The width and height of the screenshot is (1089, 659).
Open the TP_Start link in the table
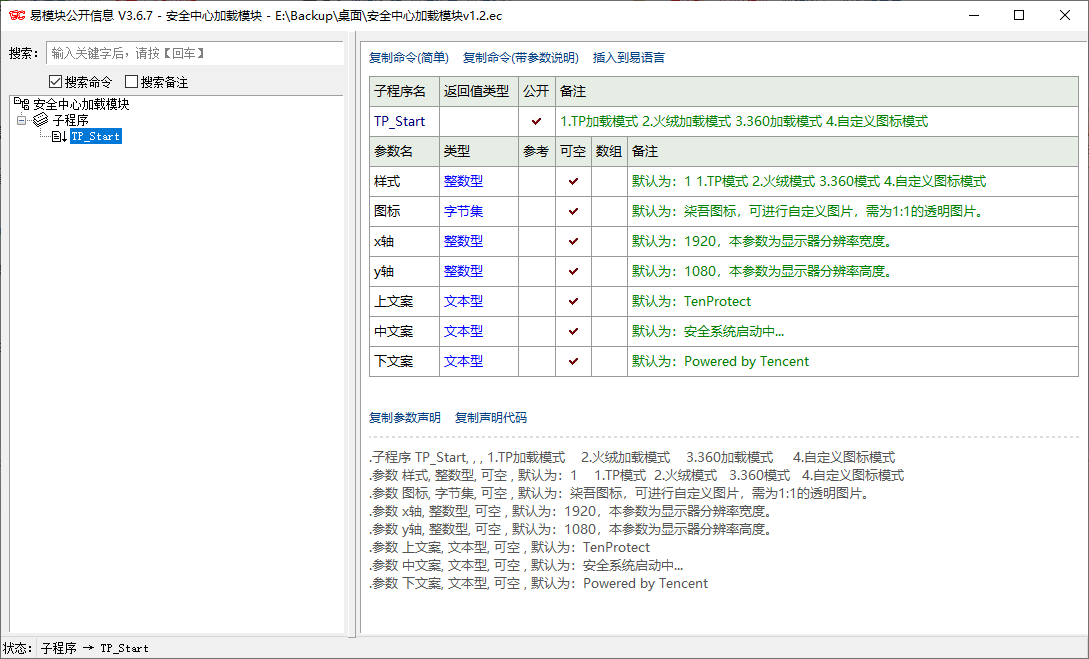[x=399, y=122]
